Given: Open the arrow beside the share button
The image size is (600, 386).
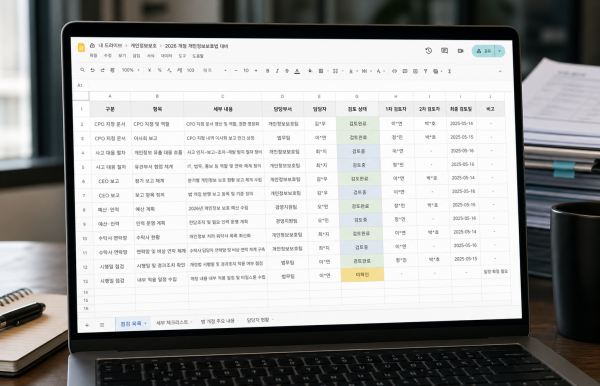Looking at the screenshot, I should pos(500,51).
